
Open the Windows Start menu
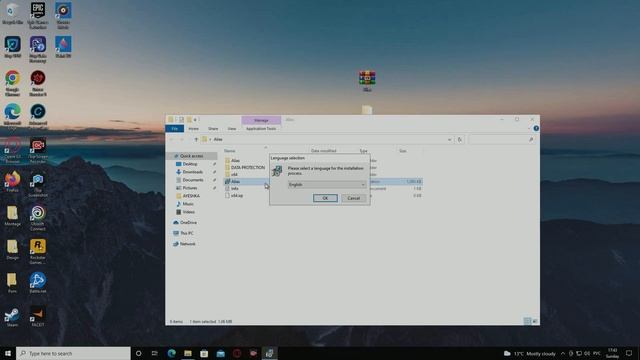(x=8, y=353)
